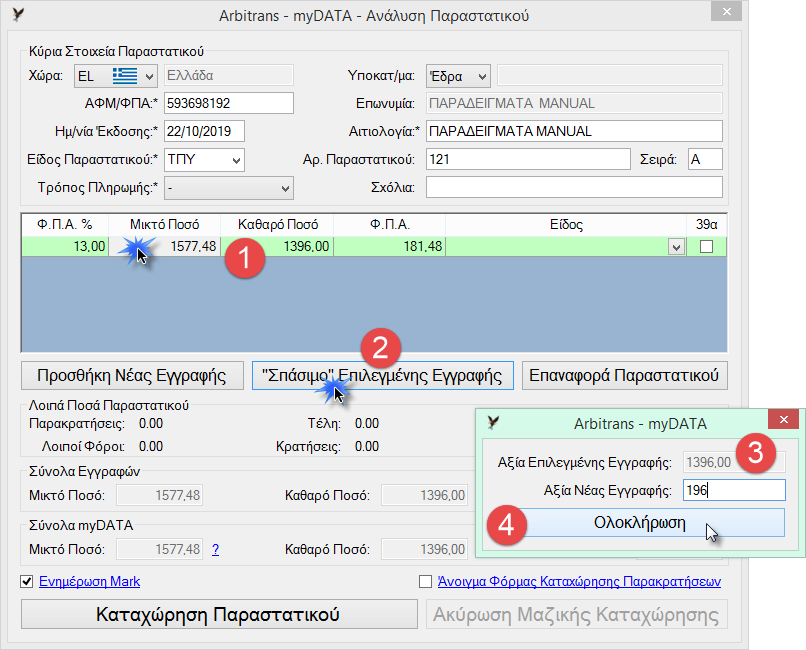This screenshot has width=806, height=650.
Task: Click Σύνολα myDATA Μικτό Ποσό field
Action: coord(159,549)
